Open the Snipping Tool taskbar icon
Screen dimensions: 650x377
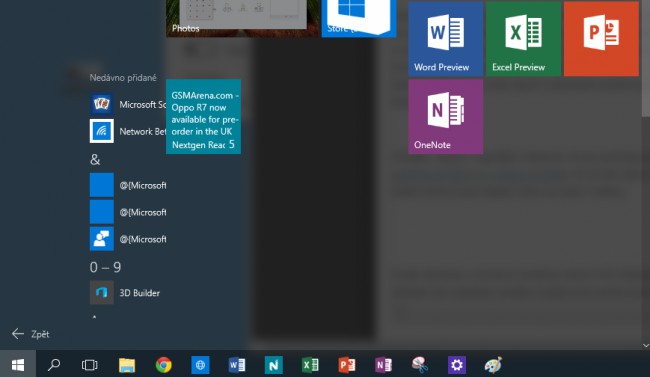pos(420,365)
